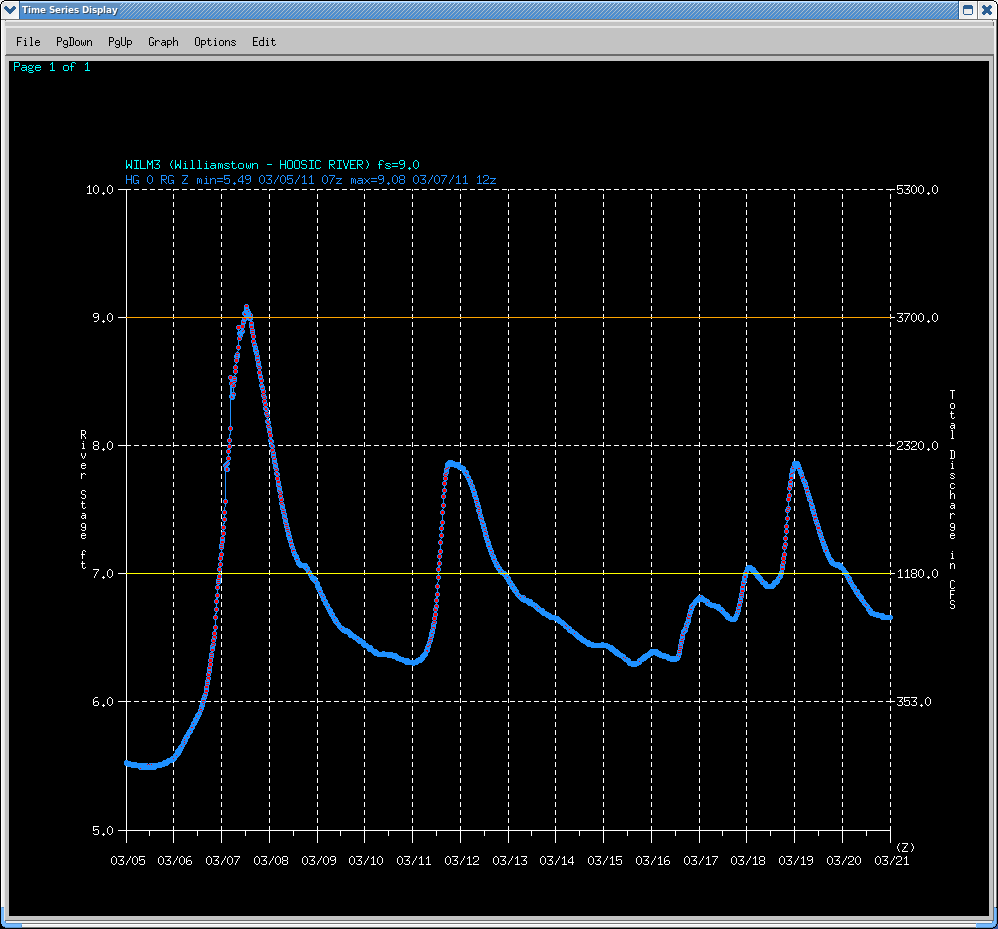Select the HG 0 RG Z trace legend
Screen dimensions: 998x929
click(x=310, y=180)
